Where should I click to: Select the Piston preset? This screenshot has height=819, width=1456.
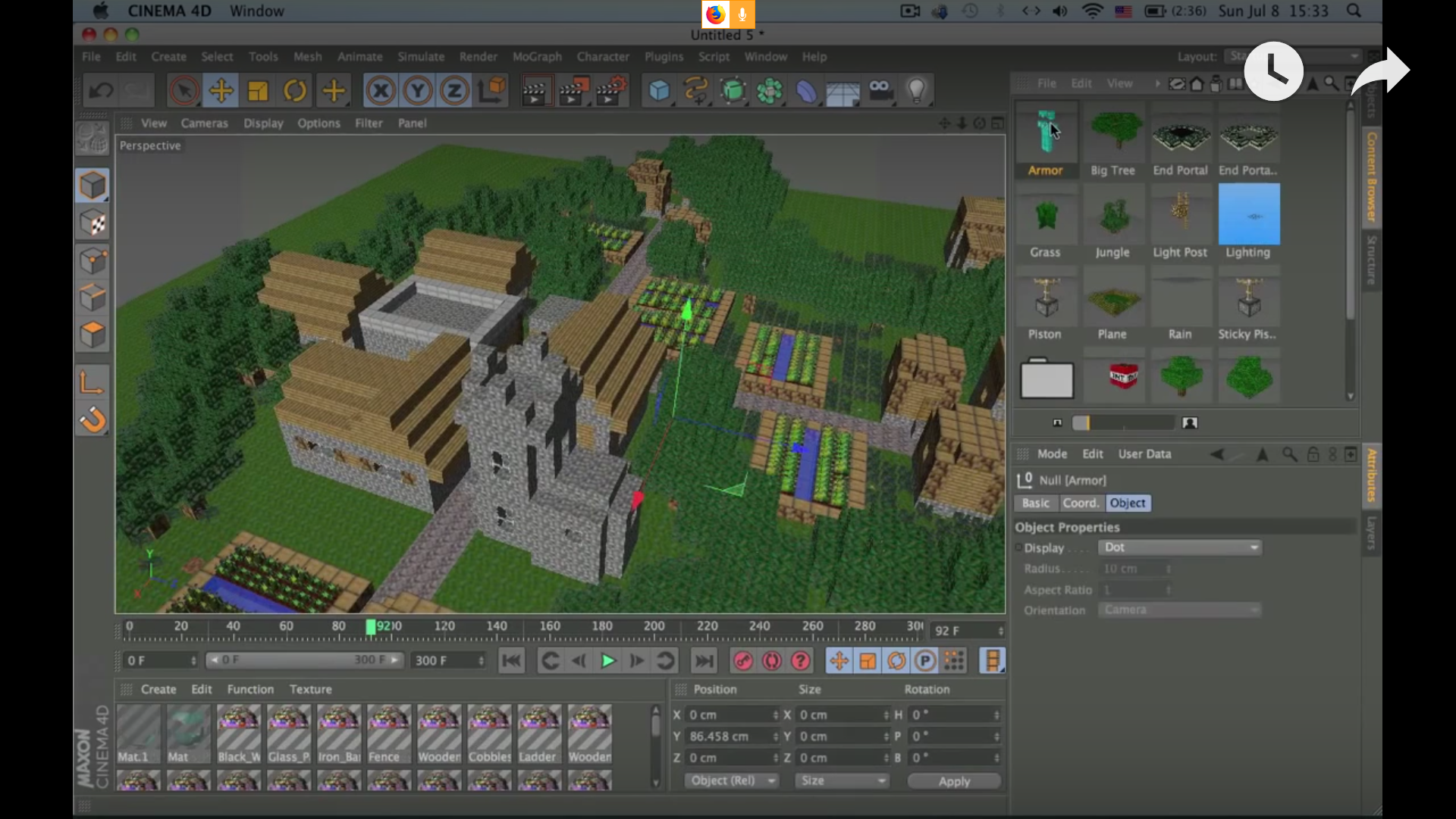(1046, 304)
